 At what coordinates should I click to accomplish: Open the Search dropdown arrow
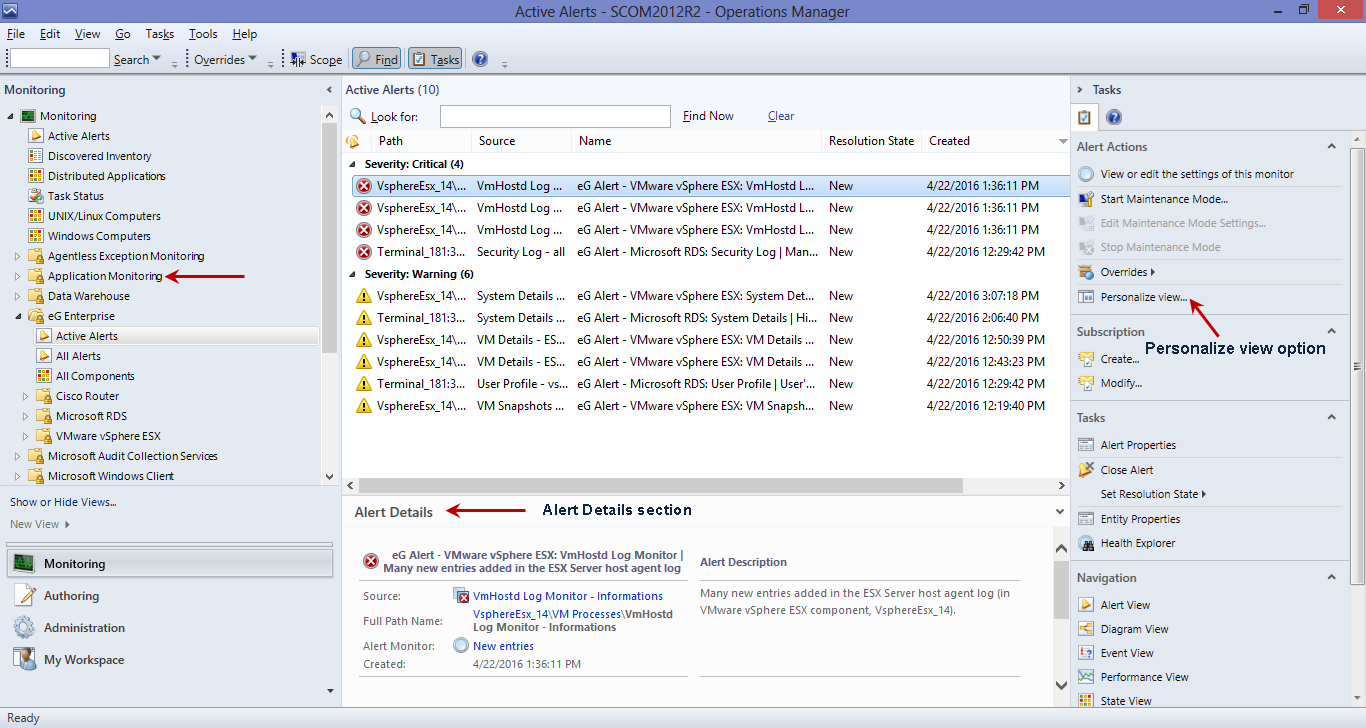coord(157,60)
